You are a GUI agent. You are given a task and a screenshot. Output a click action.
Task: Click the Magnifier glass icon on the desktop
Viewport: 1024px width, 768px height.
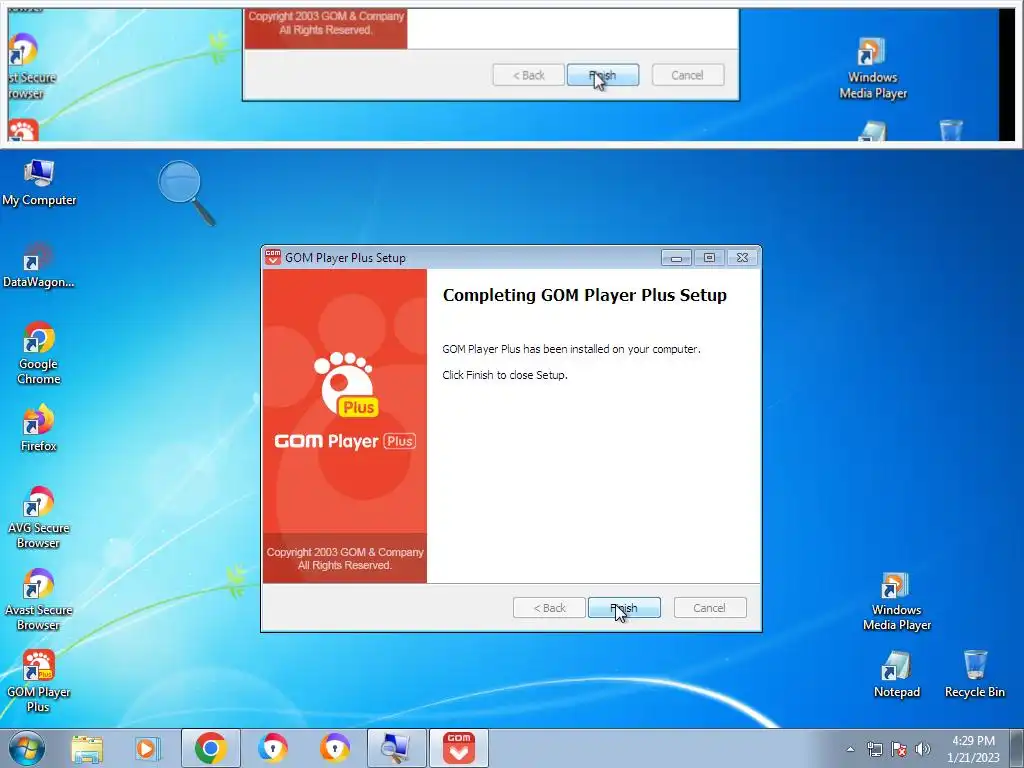click(186, 193)
